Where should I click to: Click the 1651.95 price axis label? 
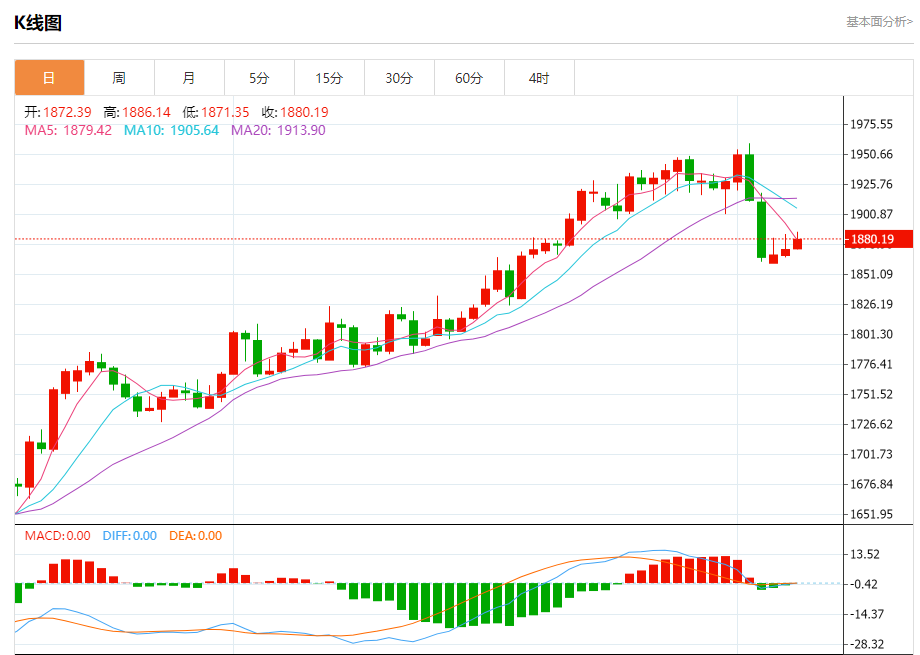(x=872, y=514)
